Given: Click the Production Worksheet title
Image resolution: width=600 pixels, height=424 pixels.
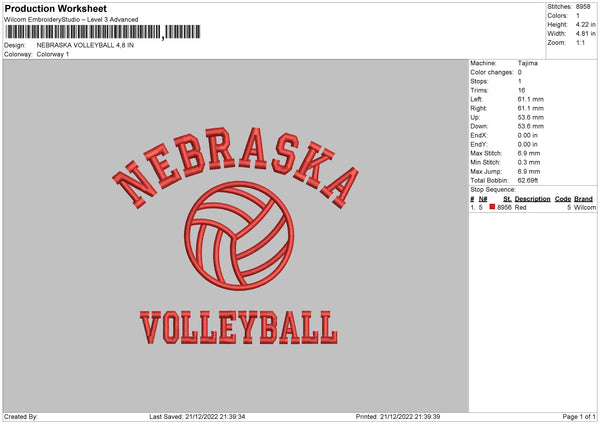Looking at the screenshot, I should click(x=55, y=8).
